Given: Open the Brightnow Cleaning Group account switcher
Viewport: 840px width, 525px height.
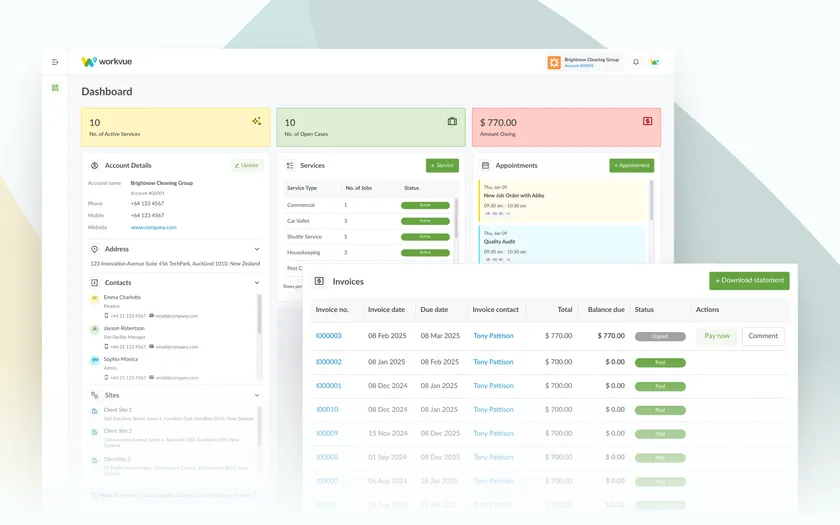Looking at the screenshot, I should click(584, 62).
